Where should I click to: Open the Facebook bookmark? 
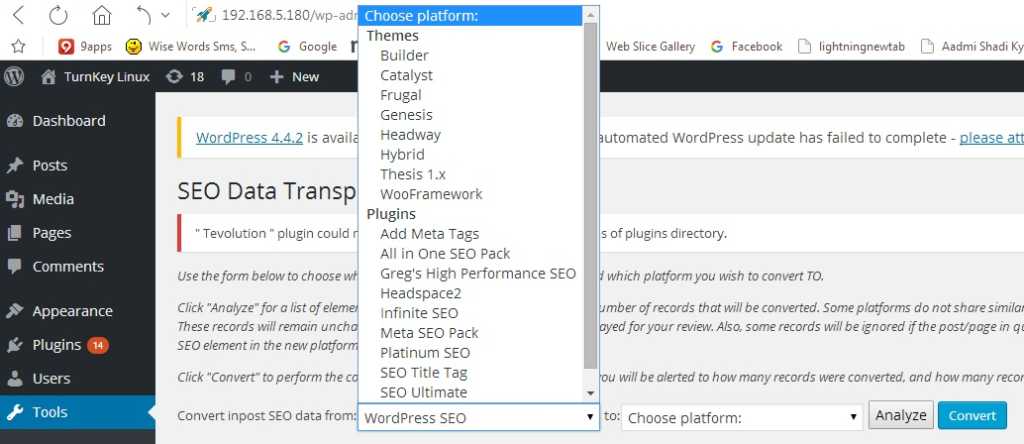[746, 46]
